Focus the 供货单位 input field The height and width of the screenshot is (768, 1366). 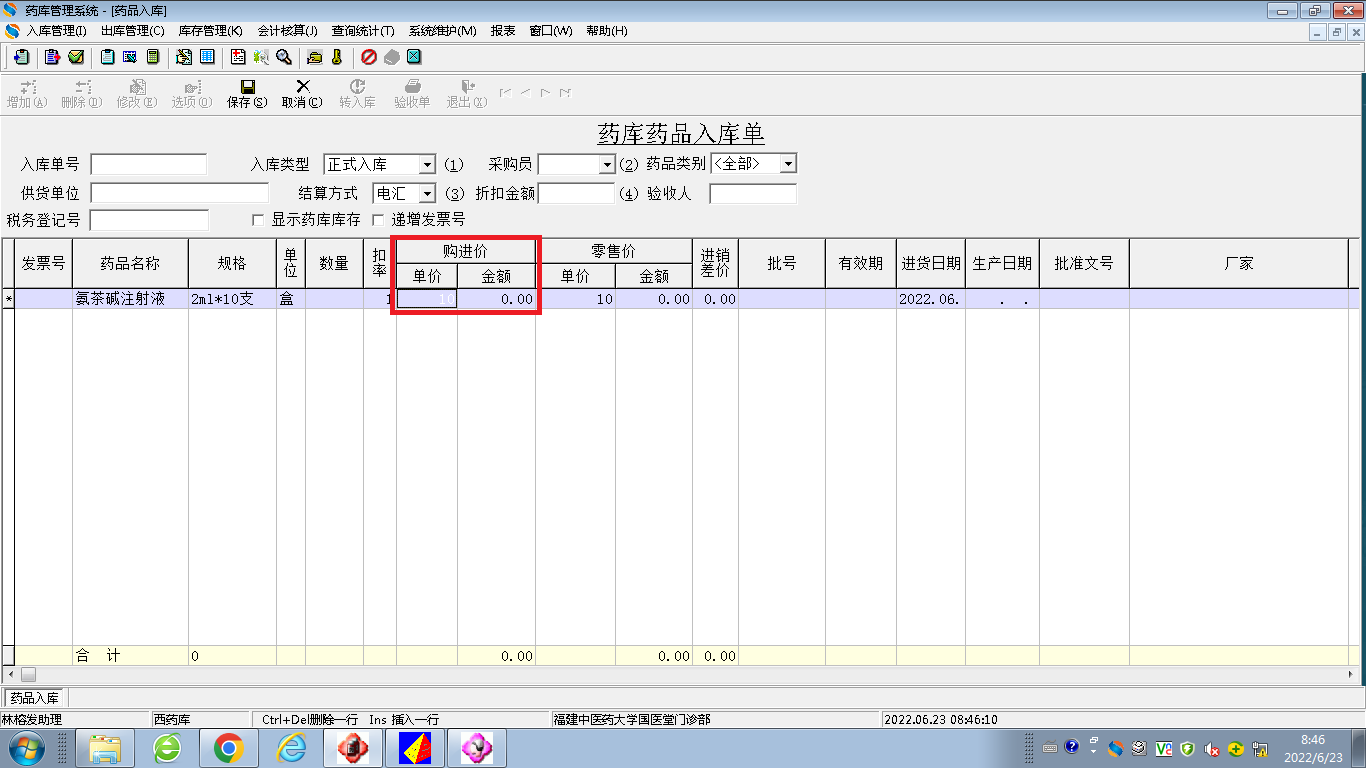180,193
